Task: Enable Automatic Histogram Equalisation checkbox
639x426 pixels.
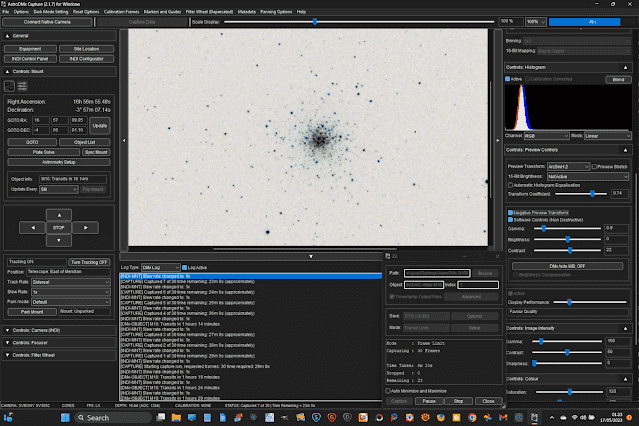Action: tap(511, 185)
